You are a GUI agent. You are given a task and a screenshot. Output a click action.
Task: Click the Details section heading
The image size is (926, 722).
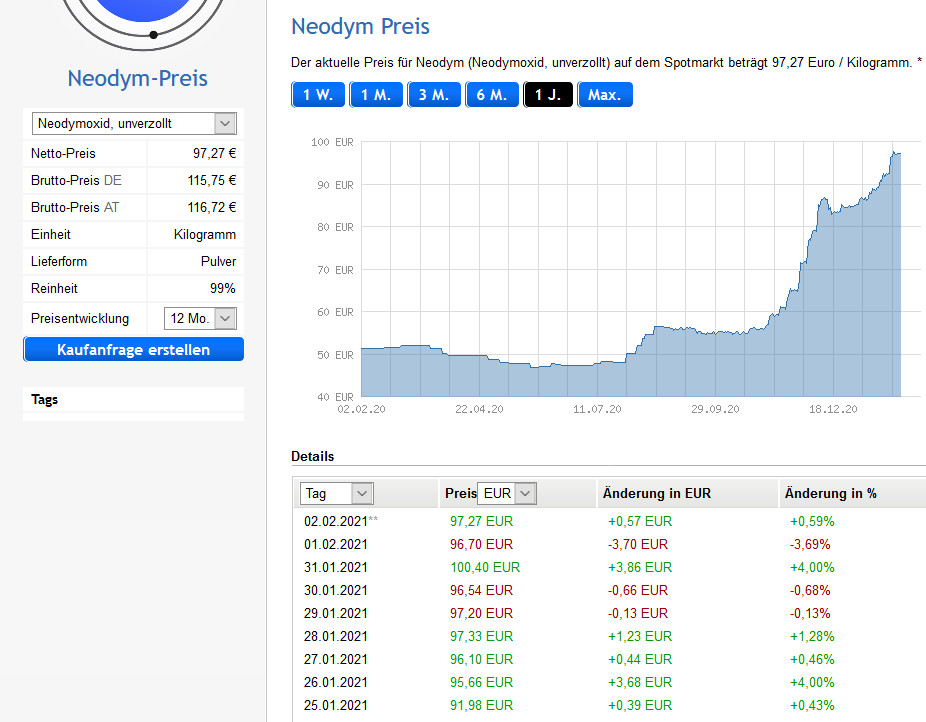click(x=312, y=456)
